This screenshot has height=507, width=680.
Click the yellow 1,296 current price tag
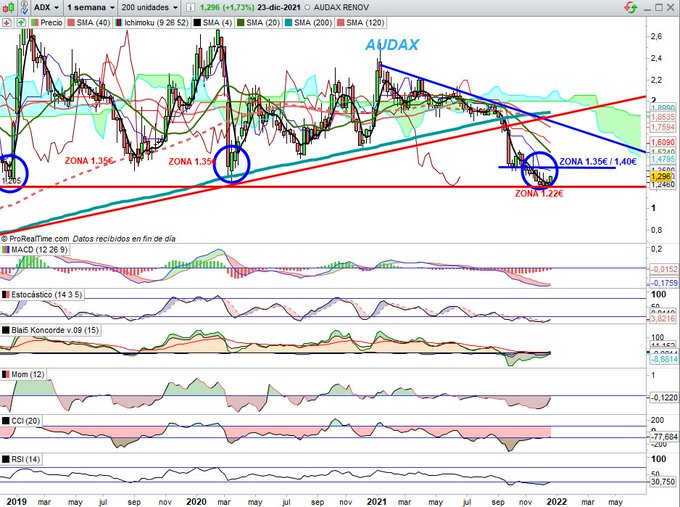(x=661, y=177)
